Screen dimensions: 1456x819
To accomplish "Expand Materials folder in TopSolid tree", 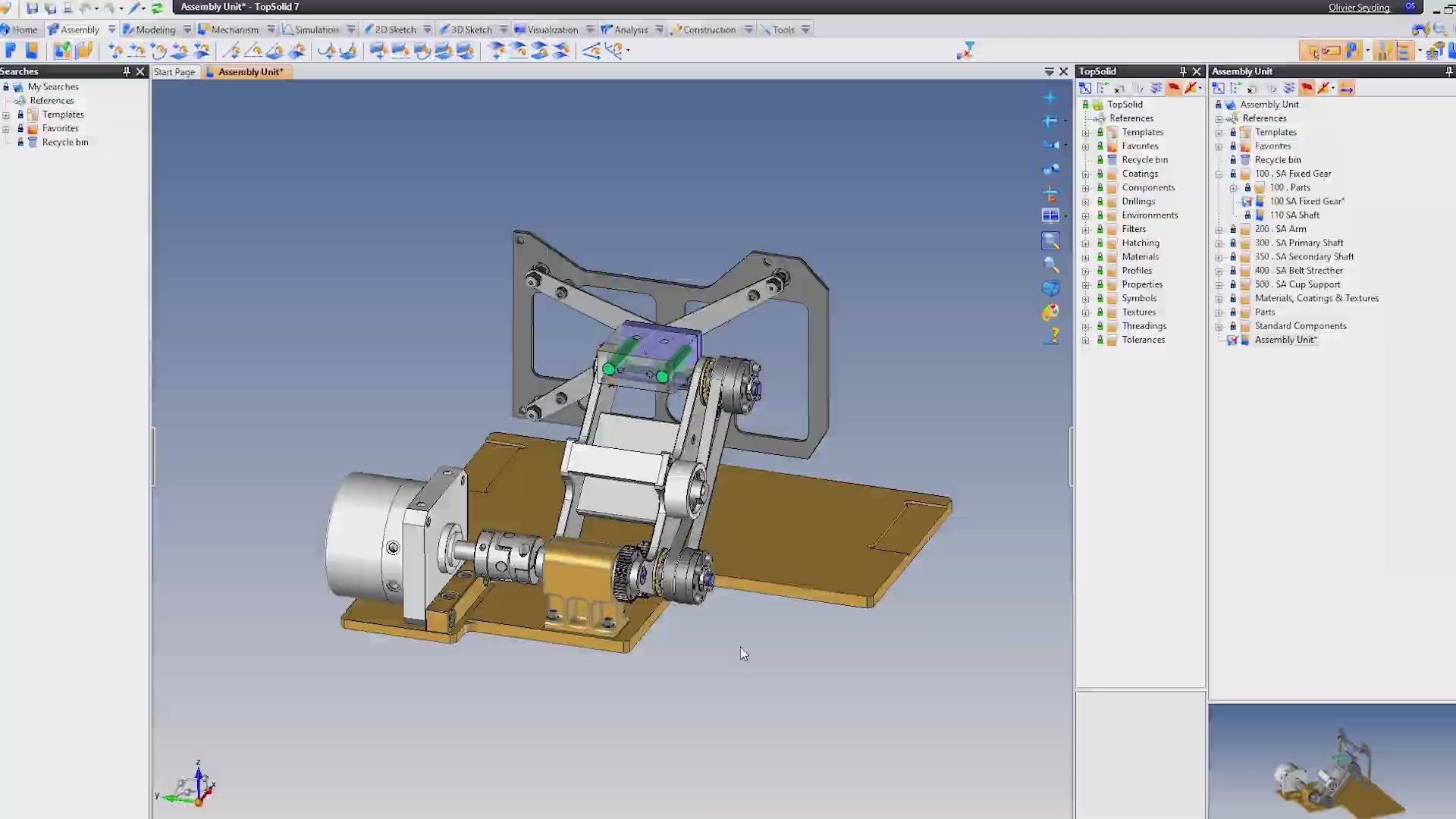I will click(x=1086, y=257).
